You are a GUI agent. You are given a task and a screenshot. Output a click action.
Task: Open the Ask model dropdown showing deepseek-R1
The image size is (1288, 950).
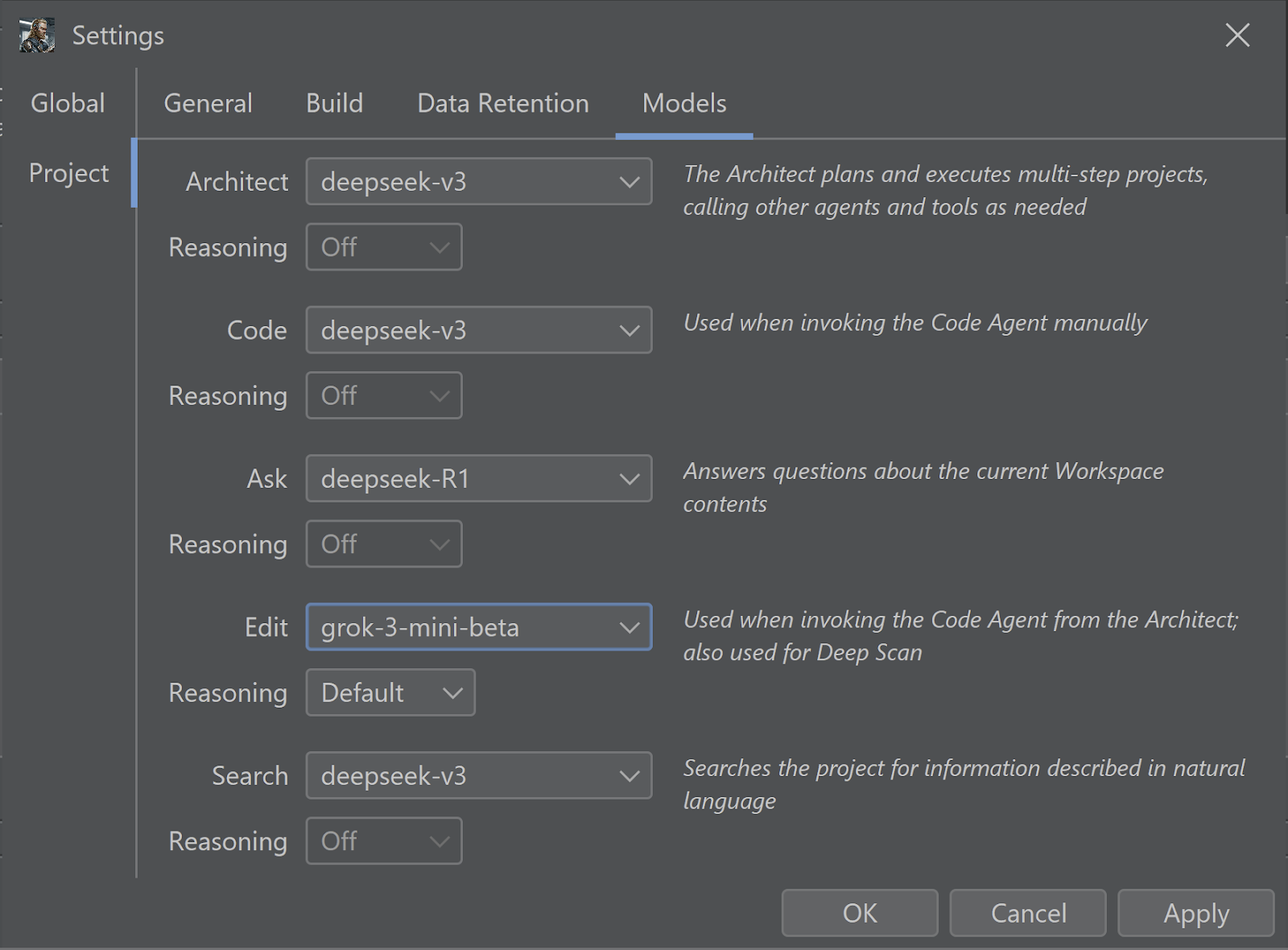click(x=478, y=479)
